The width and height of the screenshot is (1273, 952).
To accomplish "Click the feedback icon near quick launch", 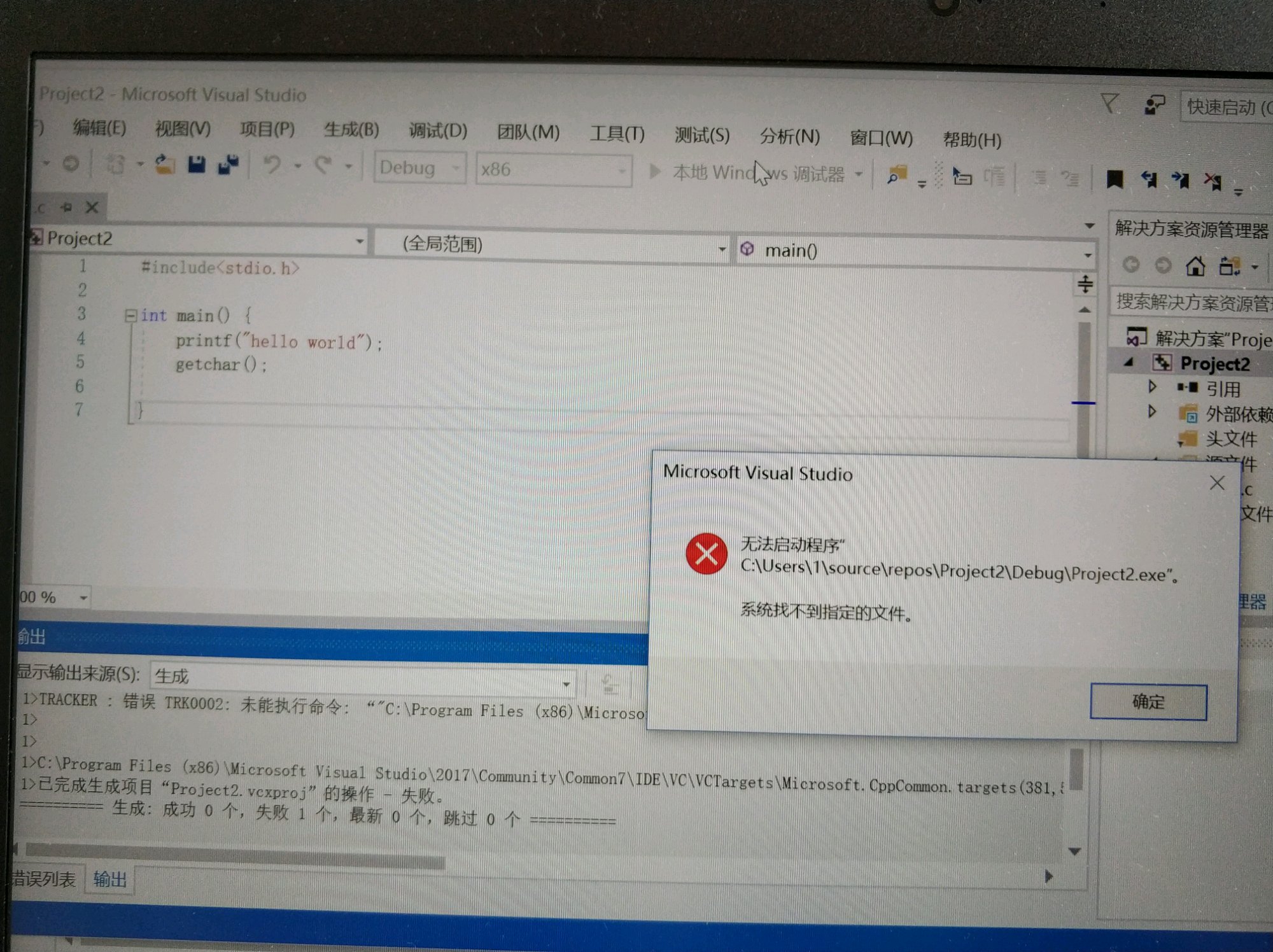I will tap(1154, 105).
